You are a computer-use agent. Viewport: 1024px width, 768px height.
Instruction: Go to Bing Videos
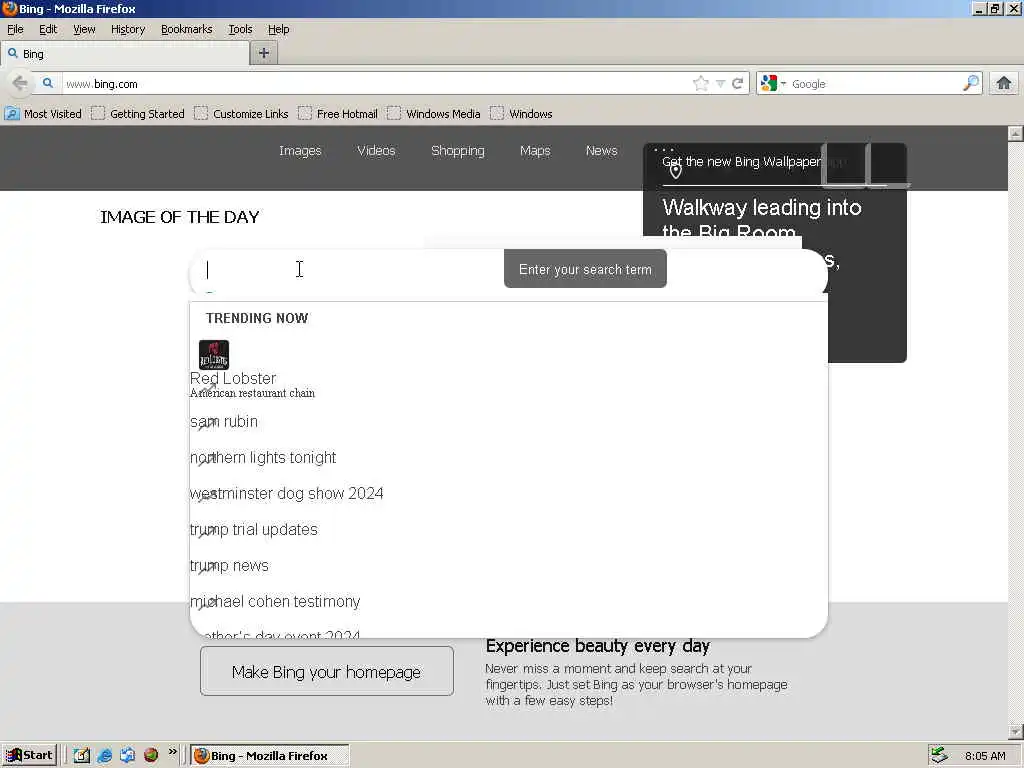[x=376, y=151]
